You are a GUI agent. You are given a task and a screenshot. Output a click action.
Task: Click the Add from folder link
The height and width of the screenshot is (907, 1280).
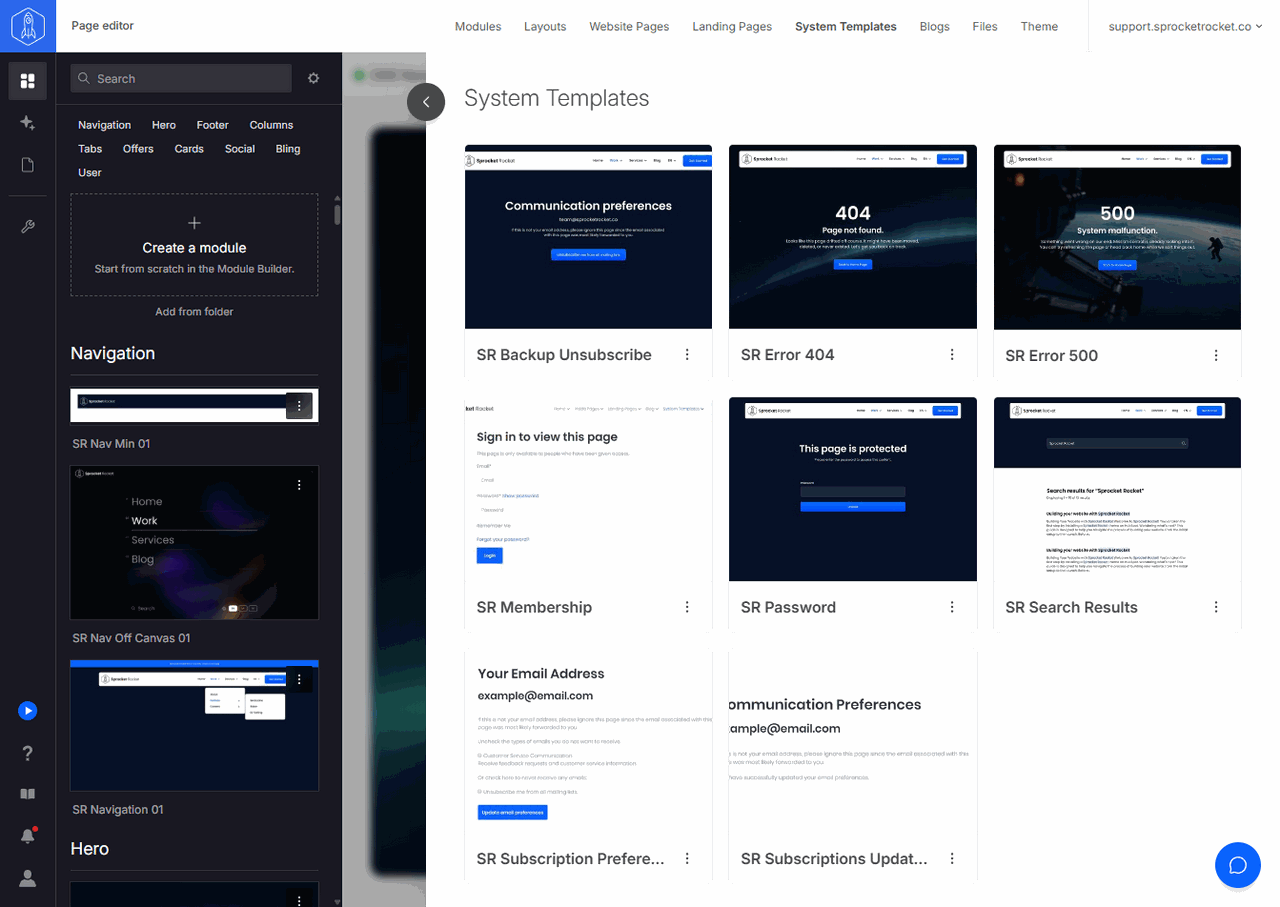pyautogui.click(x=194, y=312)
